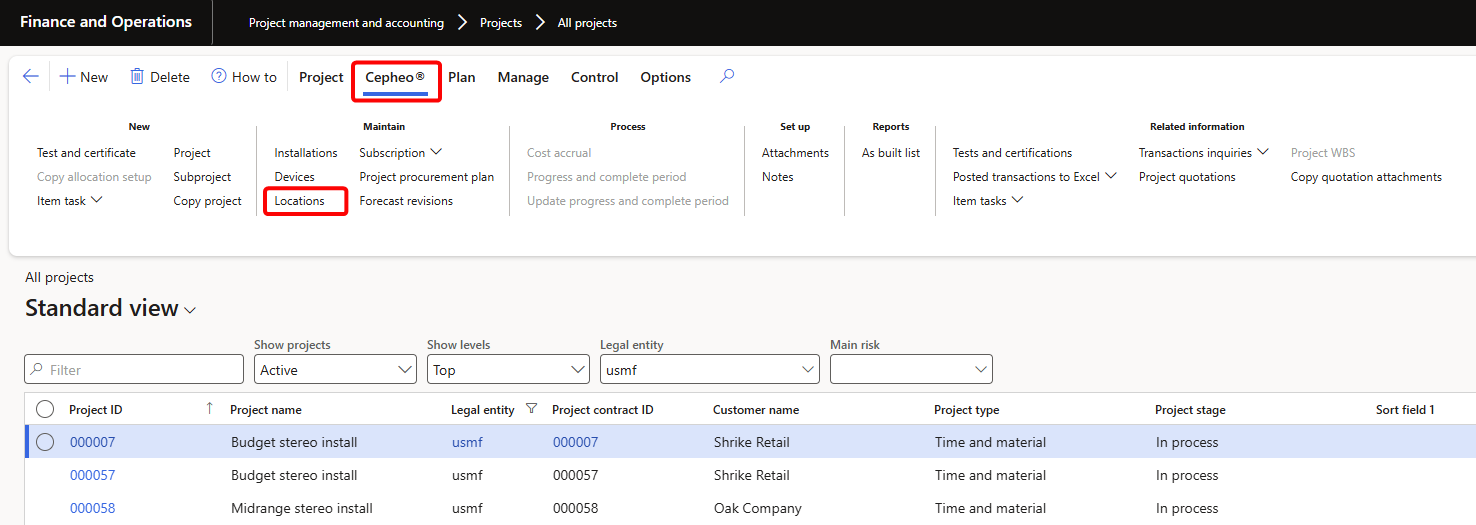Click the Delete trash icon
This screenshot has width=1476, height=525.
(137, 77)
